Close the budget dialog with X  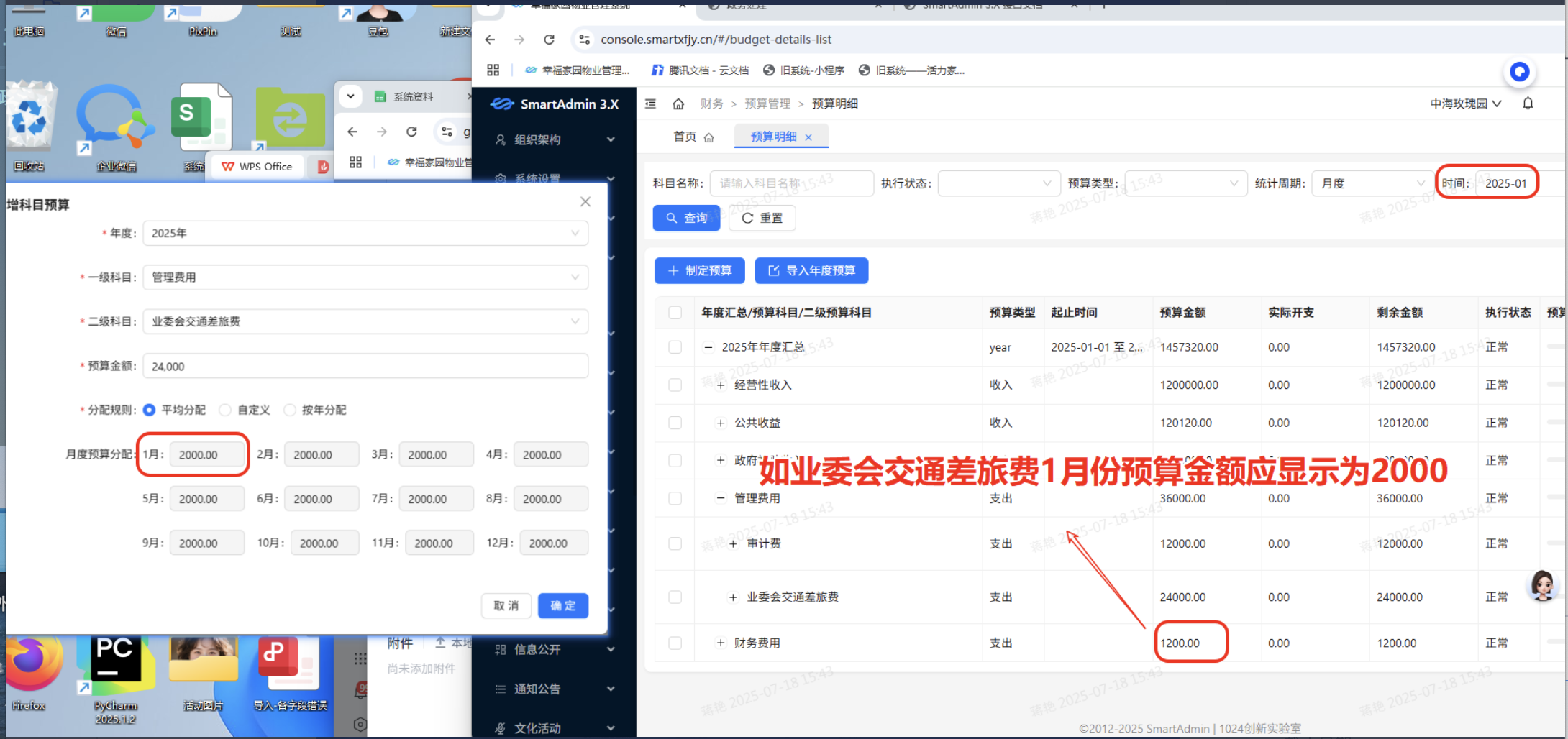click(x=585, y=202)
